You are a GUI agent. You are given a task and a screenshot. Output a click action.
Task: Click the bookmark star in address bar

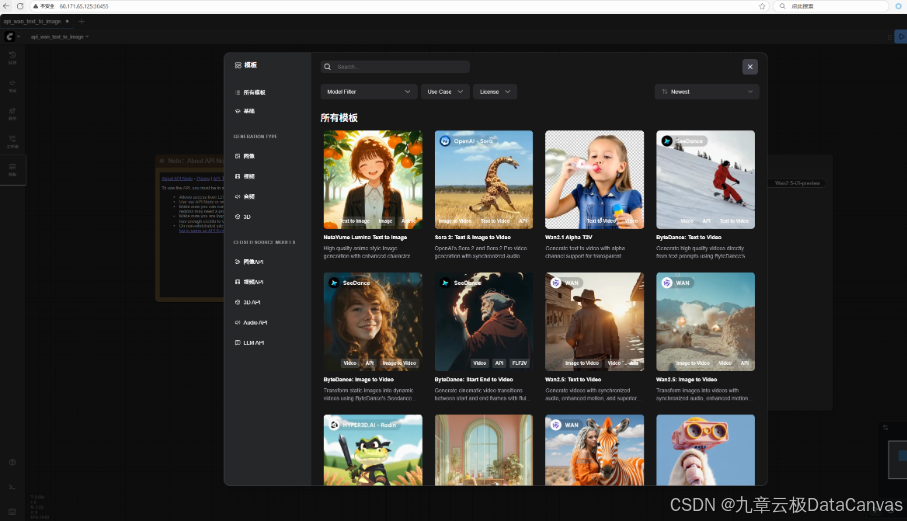[x=762, y=6]
